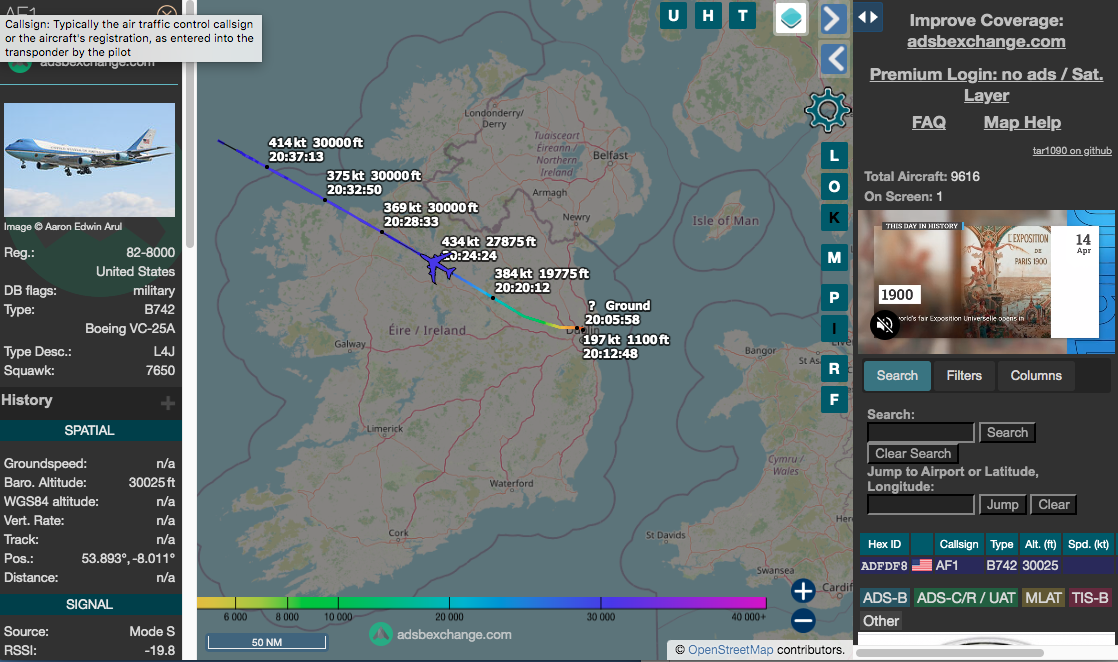Click the SPATIAL section header

tap(91, 430)
